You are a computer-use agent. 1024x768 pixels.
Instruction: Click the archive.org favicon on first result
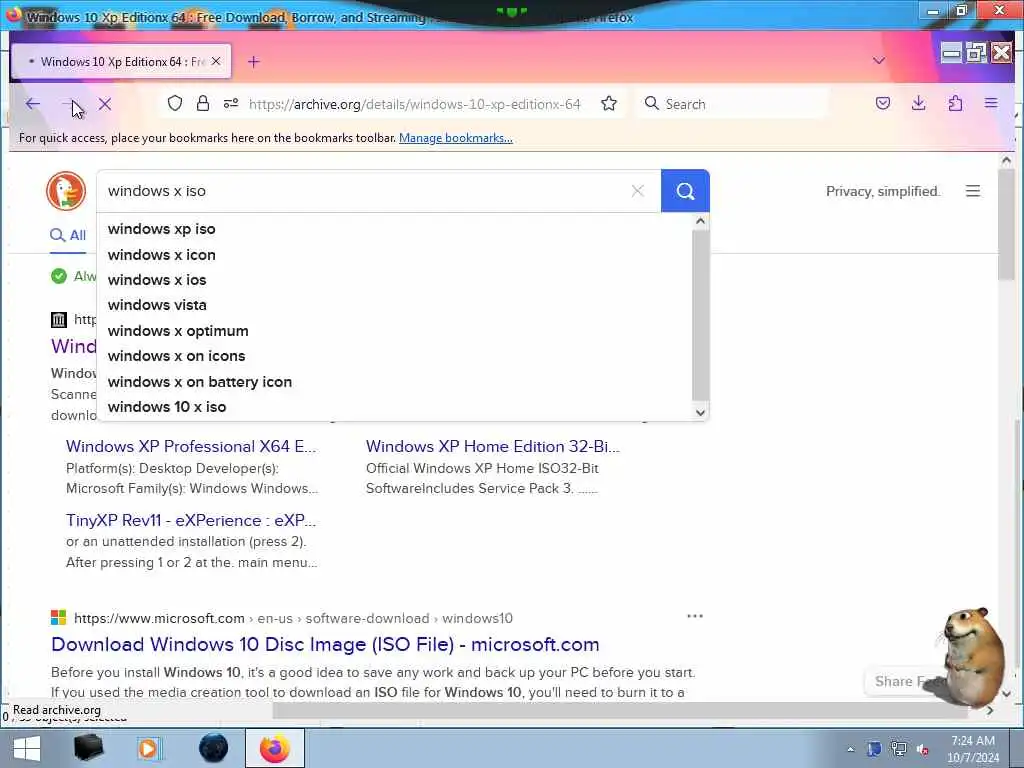[x=59, y=319]
